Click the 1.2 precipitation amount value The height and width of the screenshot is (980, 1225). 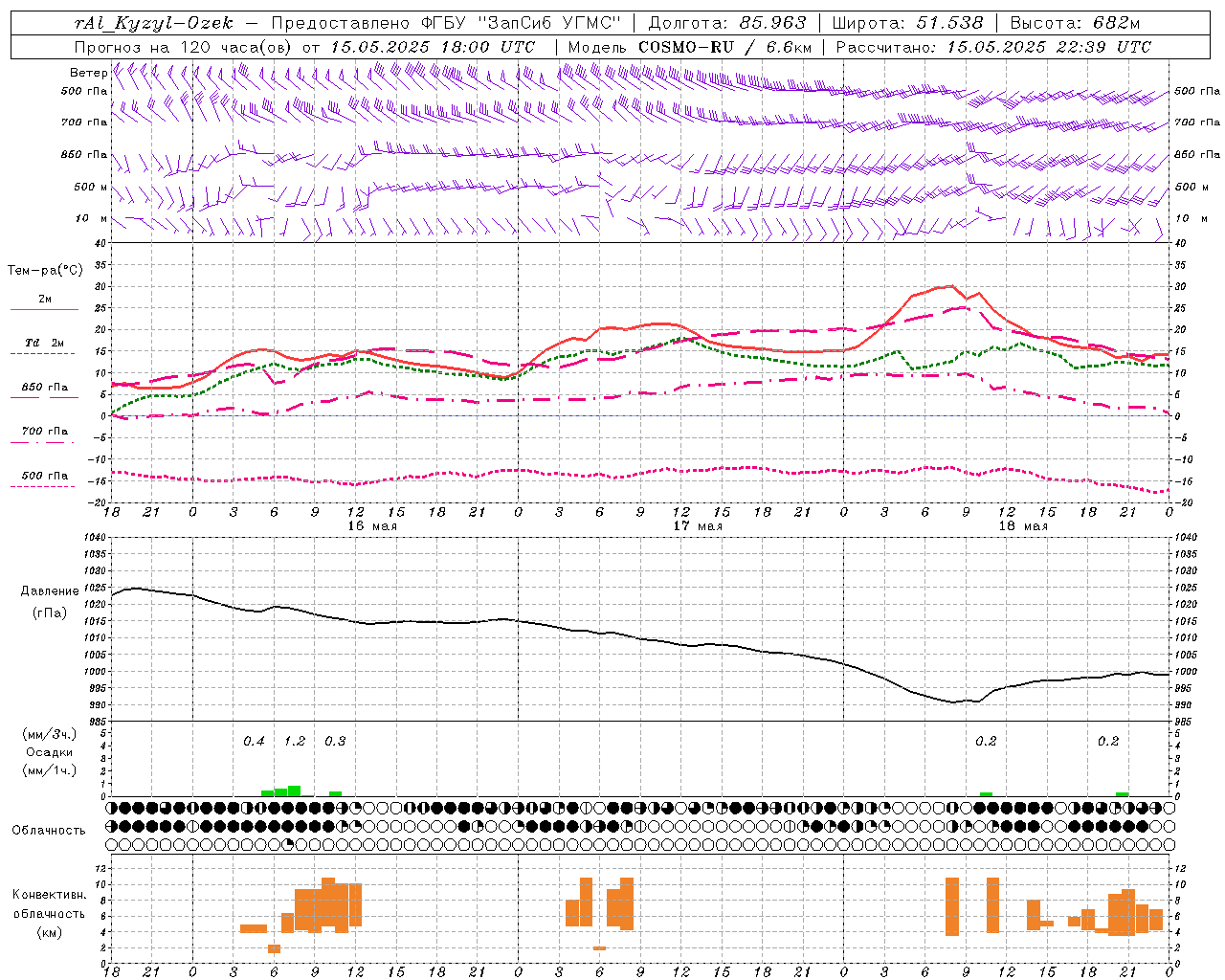click(294, 742)
